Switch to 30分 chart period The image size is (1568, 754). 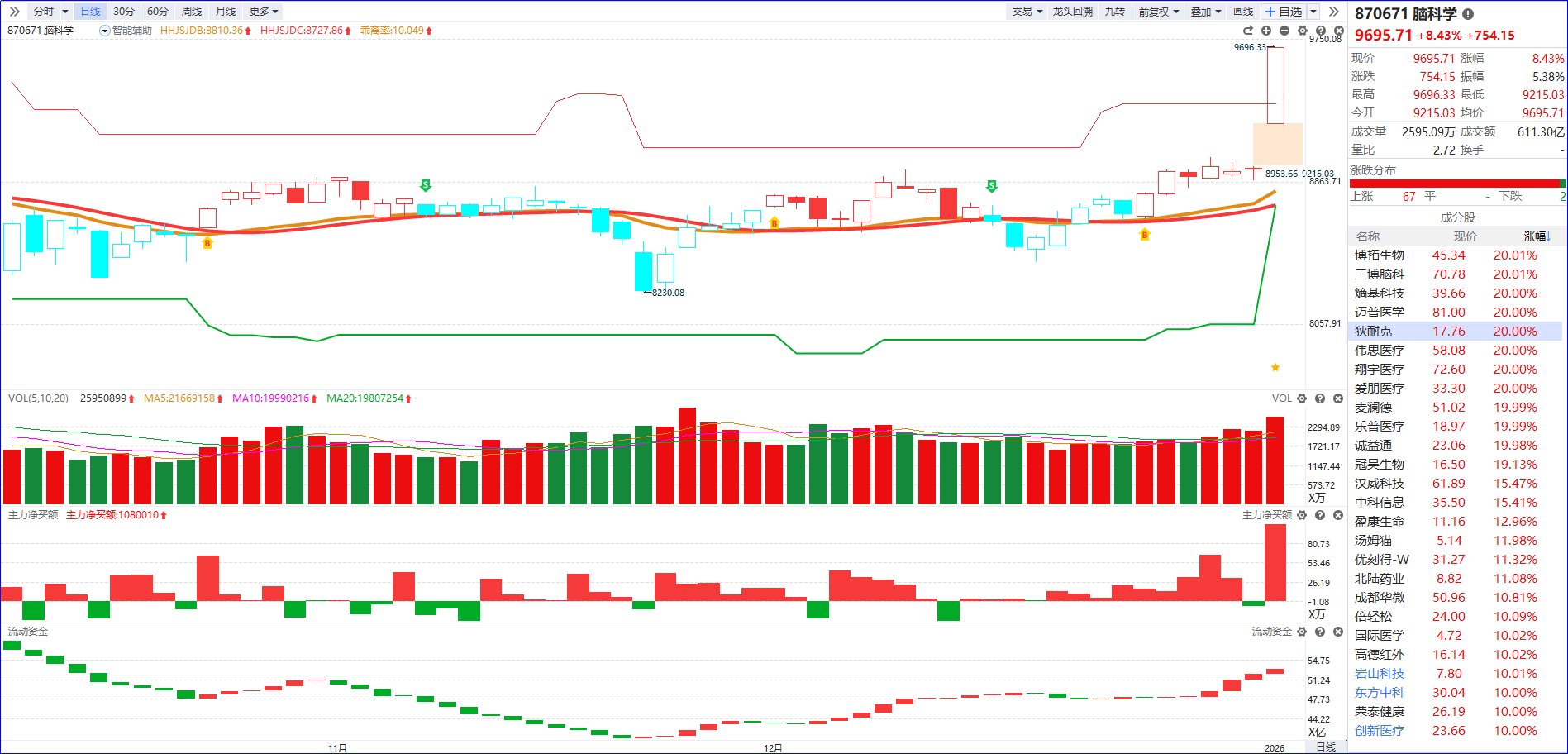point(124,12)
